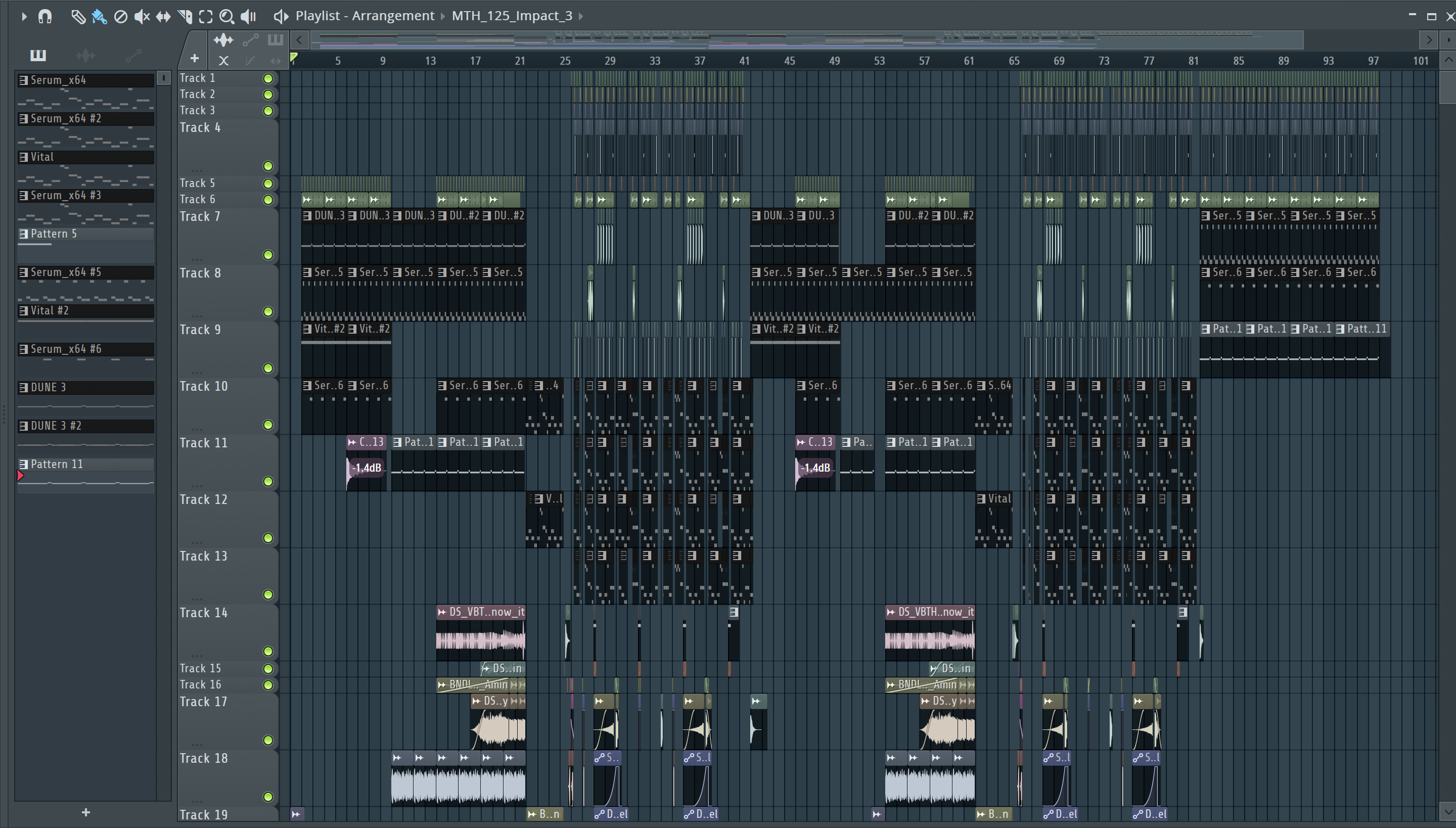Screen dimensions: 1456x828
Task: Click the vertical playlist scrollbar
Action: click(1448, 87)
